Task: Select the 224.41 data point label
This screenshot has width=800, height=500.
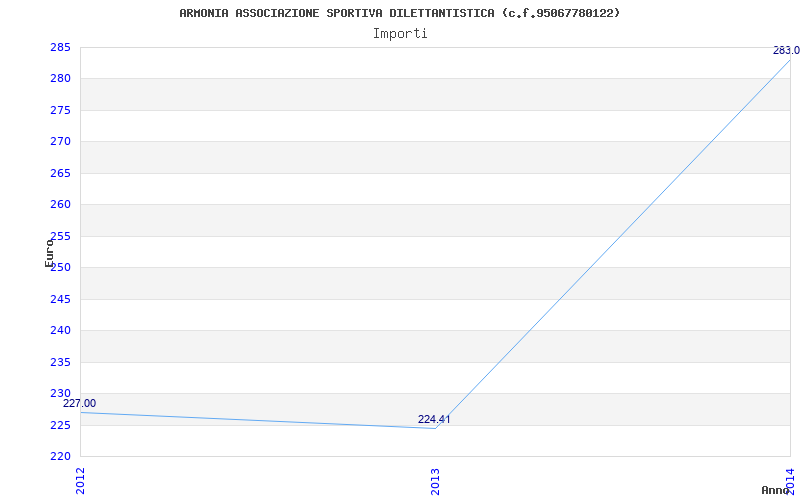Action: pos(434,419)
